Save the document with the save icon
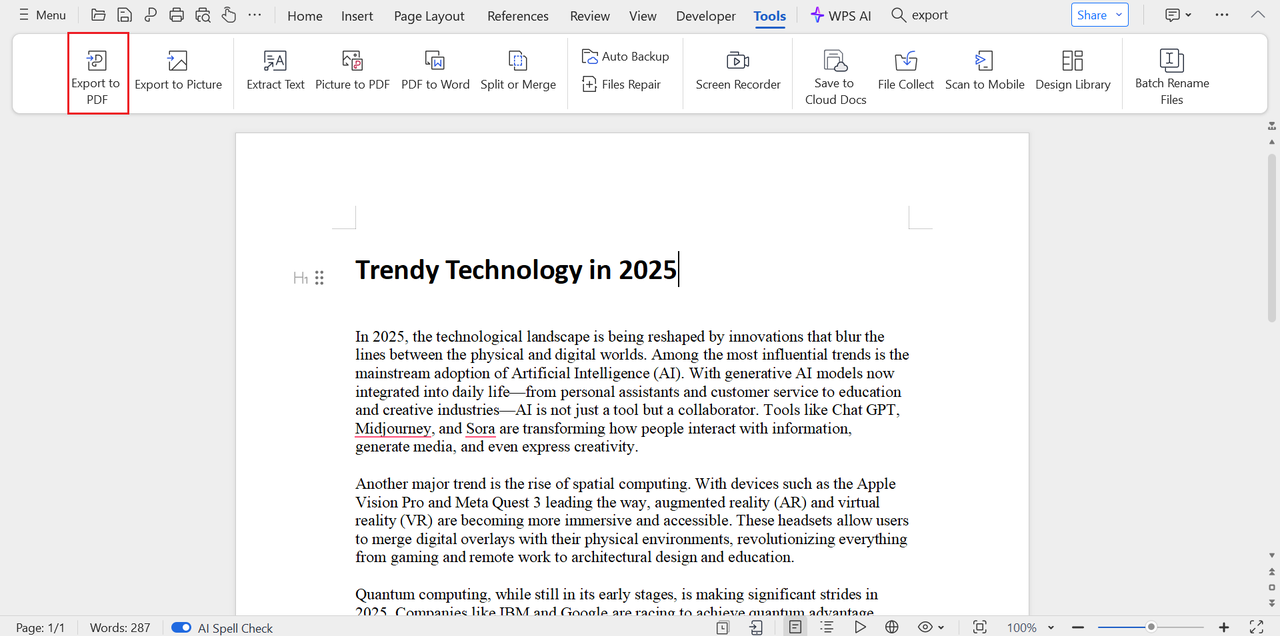The image size is (1280, 636). pyautogui.click(x=124, y=15)
